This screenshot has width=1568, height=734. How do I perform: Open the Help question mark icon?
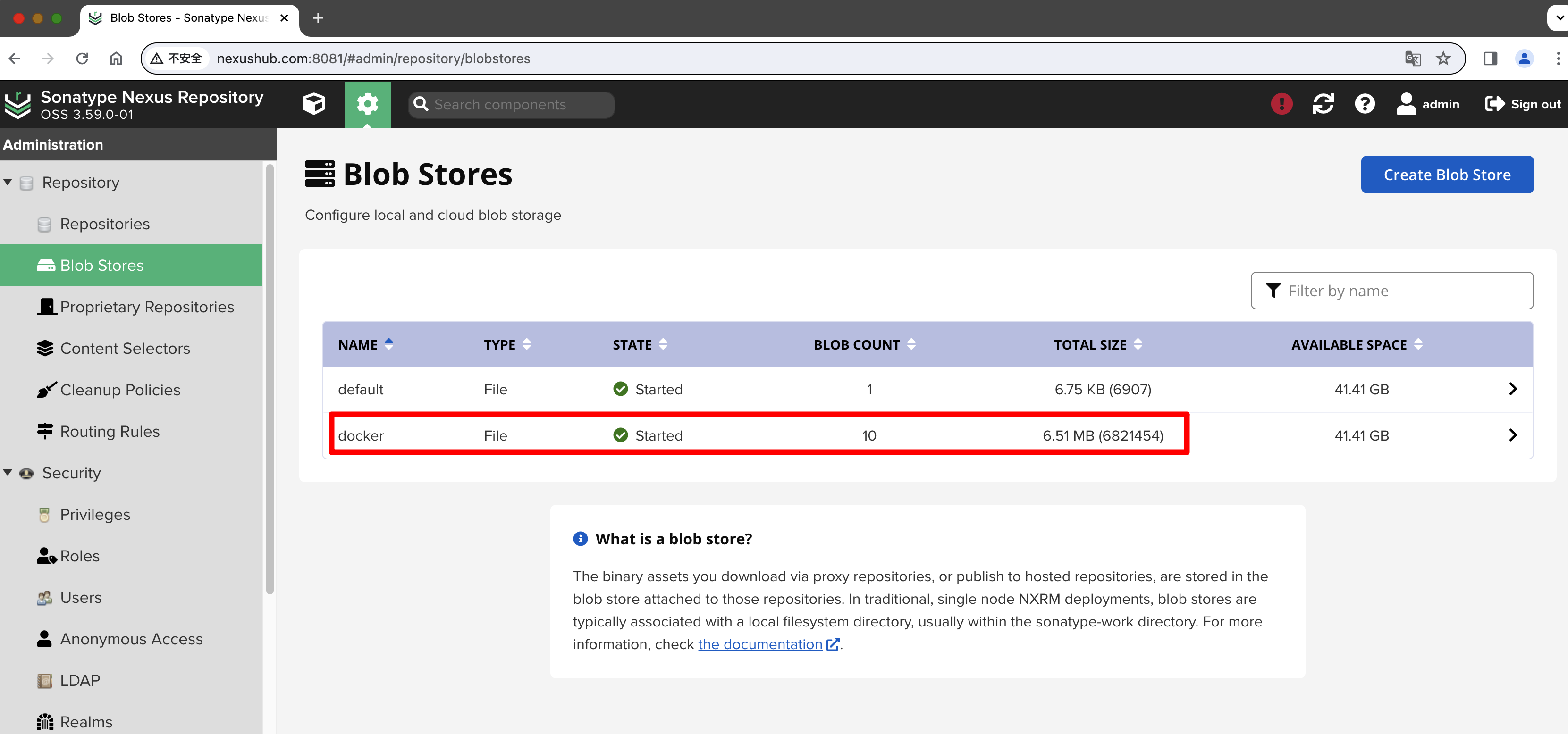pos(1365,104)
